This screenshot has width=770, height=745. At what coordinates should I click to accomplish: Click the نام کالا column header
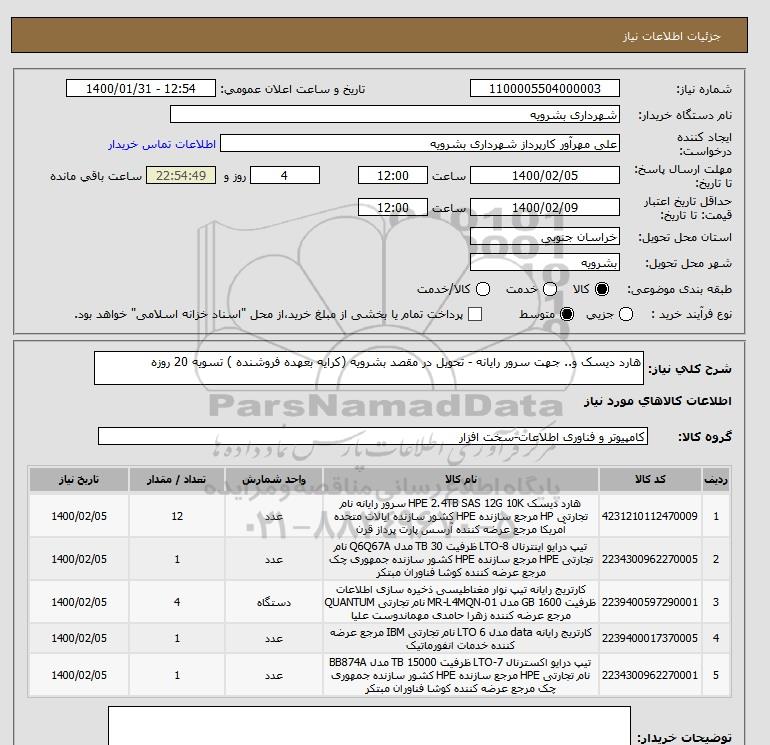(x=461, y=479)
